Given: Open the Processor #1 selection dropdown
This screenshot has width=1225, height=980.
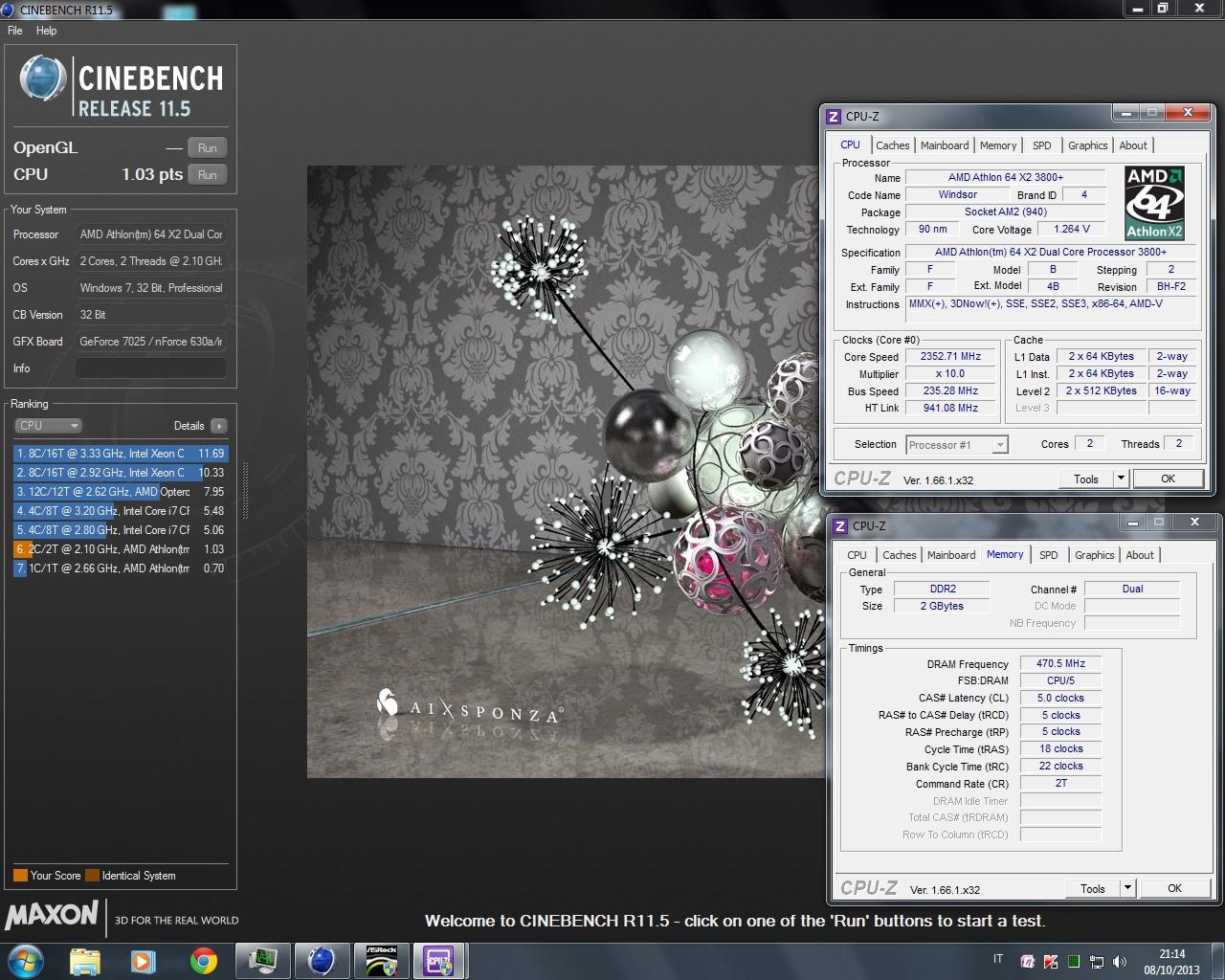Looking at the screenshot, I should [x=957, y=445].
